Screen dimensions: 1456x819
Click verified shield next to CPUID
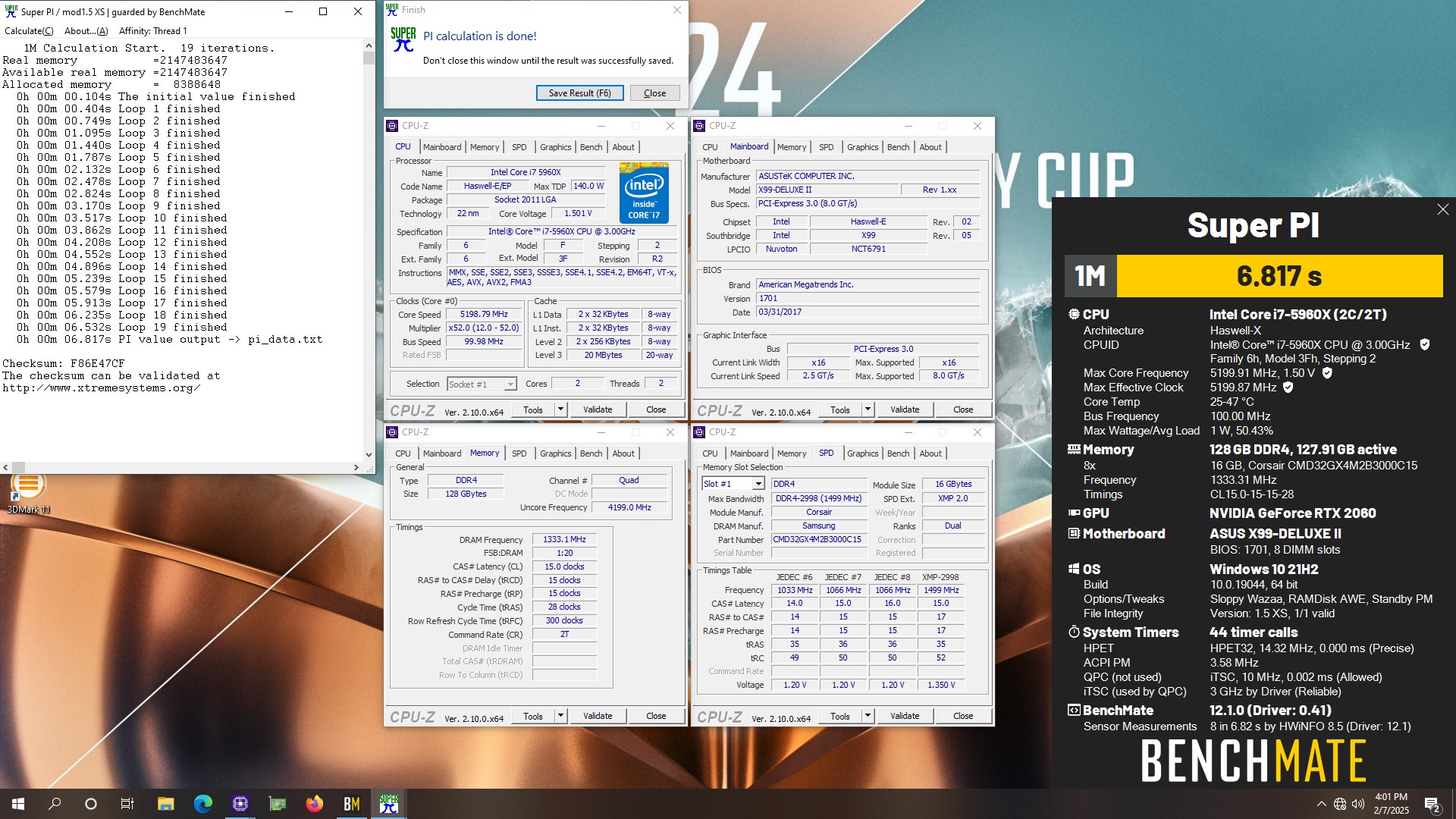coord(1424,344)
